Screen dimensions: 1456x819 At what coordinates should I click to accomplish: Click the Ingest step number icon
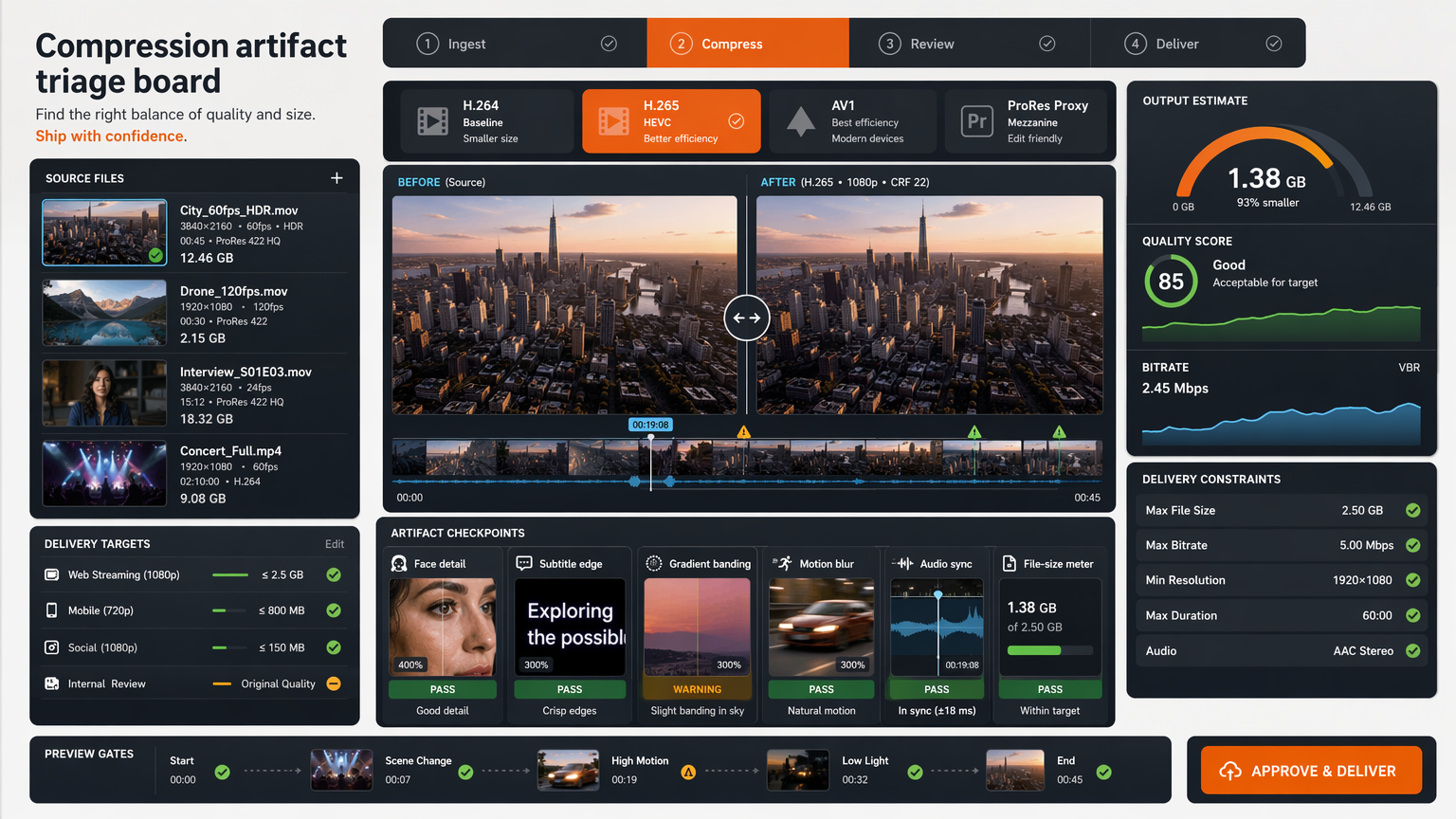pos(428,44)
